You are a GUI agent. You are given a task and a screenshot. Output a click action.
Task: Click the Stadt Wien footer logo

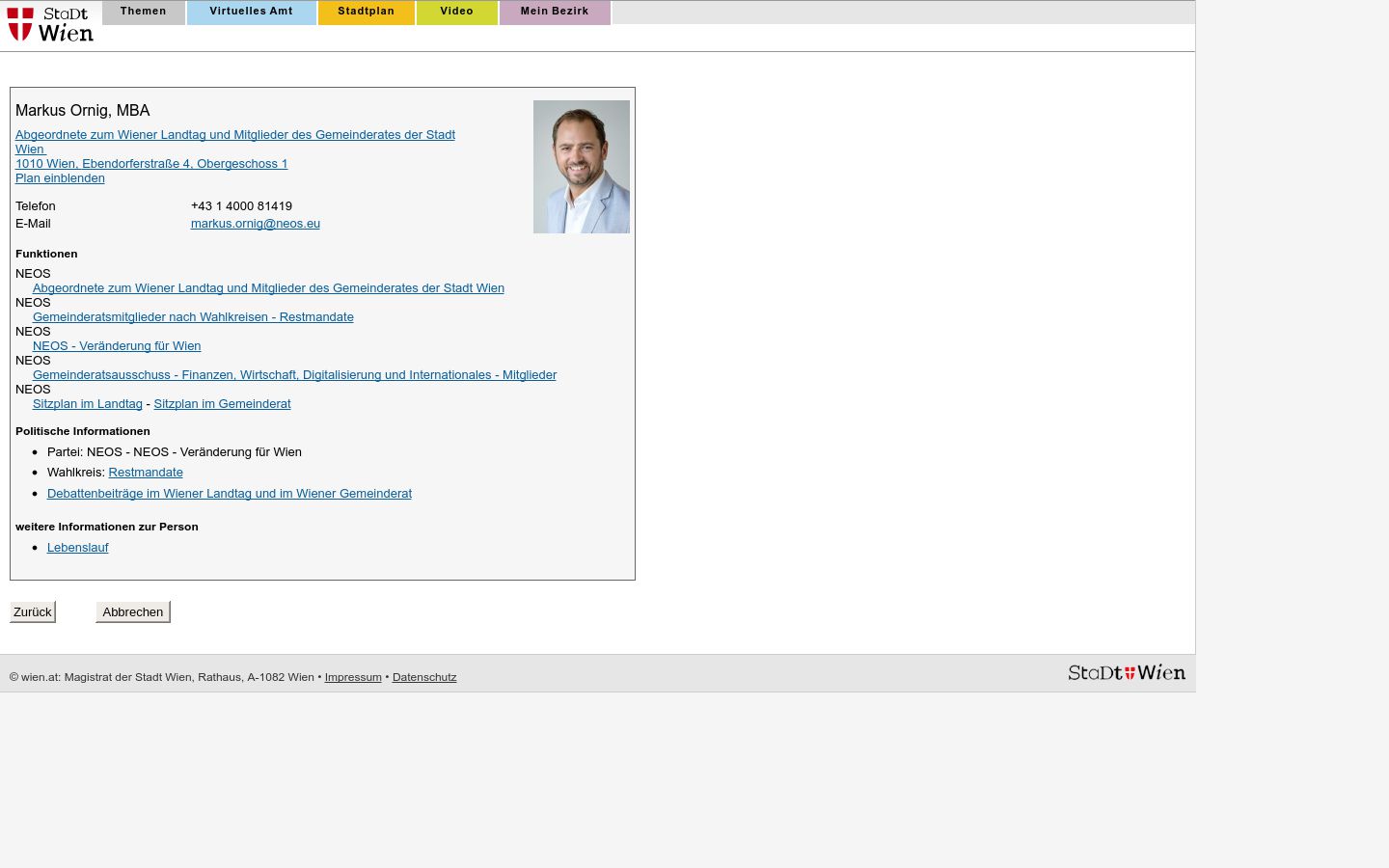pos(1127,673)
